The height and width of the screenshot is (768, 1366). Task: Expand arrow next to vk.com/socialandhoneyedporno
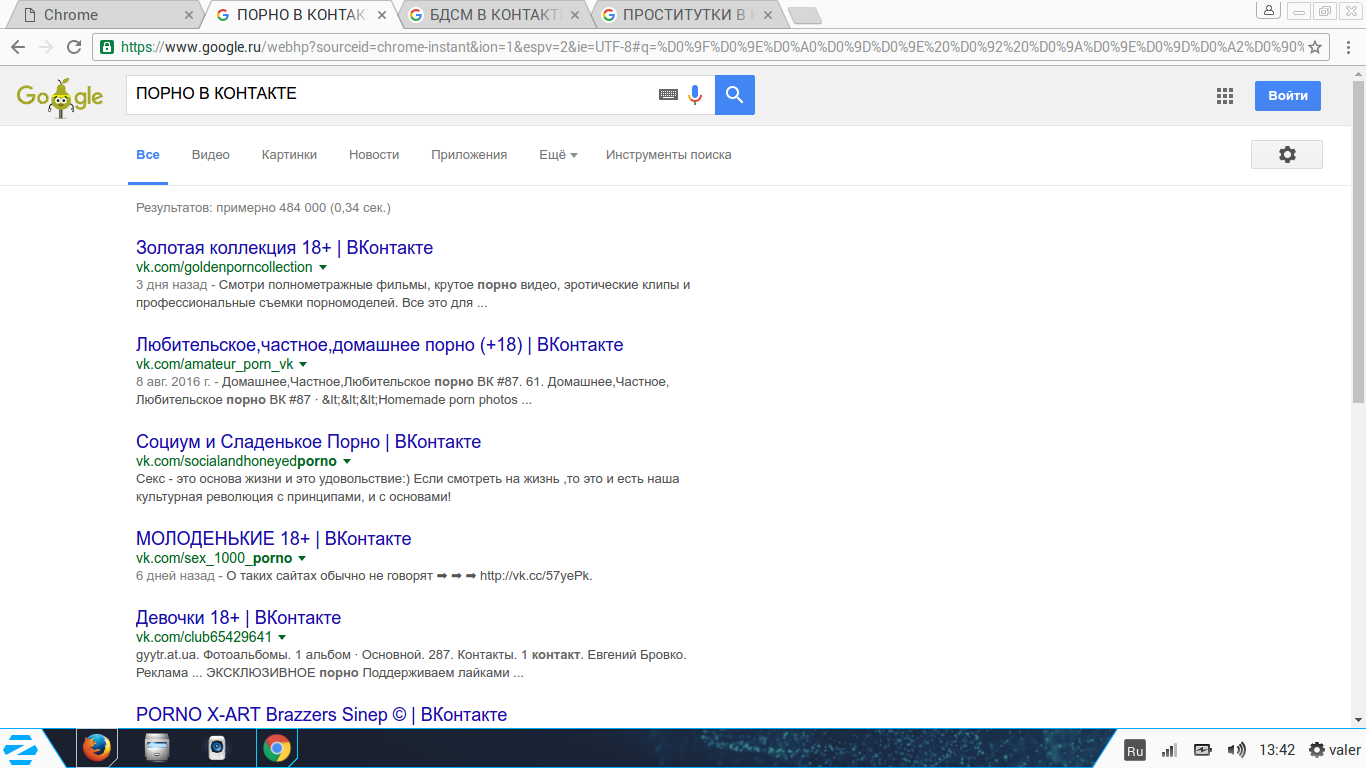click(x=347, y=462)
